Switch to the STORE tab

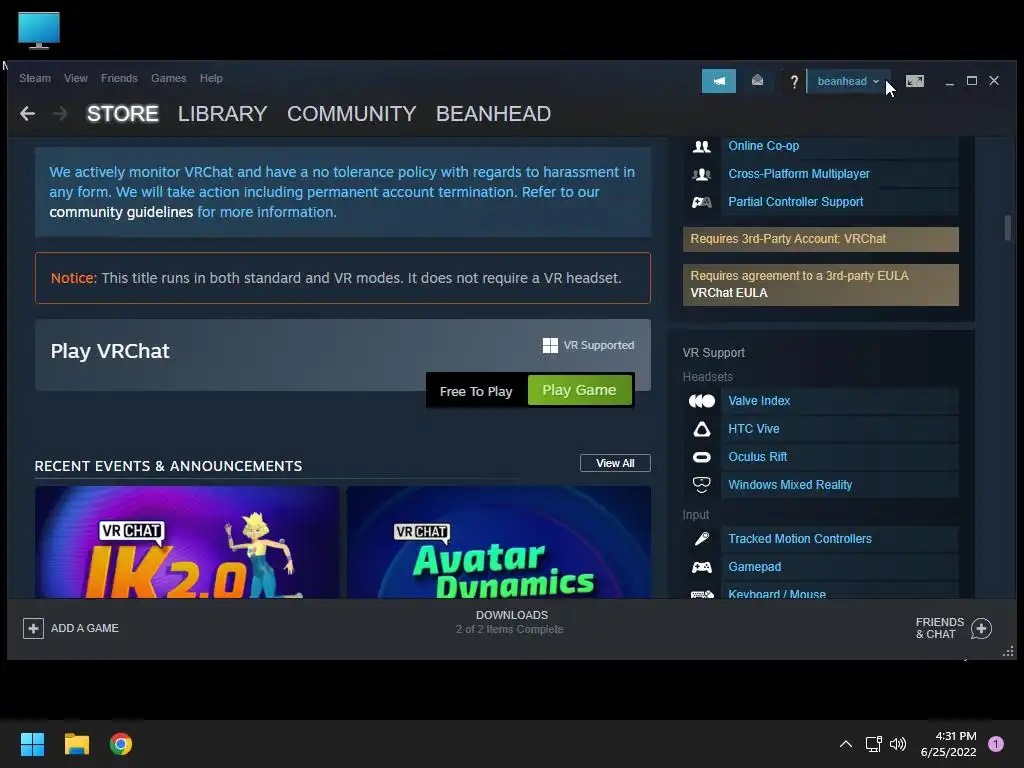point(123,114)
